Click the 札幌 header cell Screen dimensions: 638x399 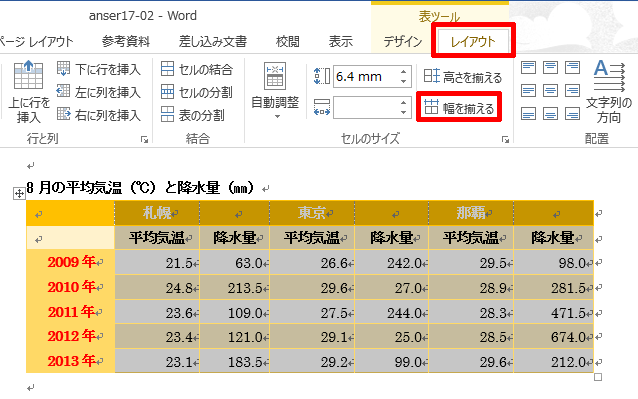(157, 213)
